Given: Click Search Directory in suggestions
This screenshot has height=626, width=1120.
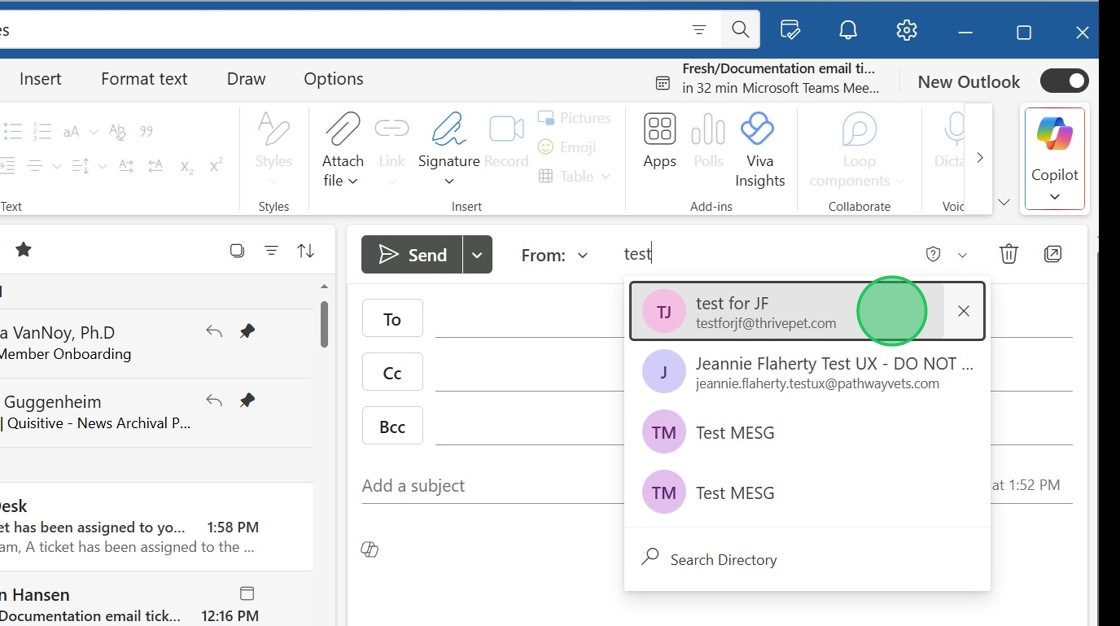Looking at the screenshot, I should coord(723,560).
